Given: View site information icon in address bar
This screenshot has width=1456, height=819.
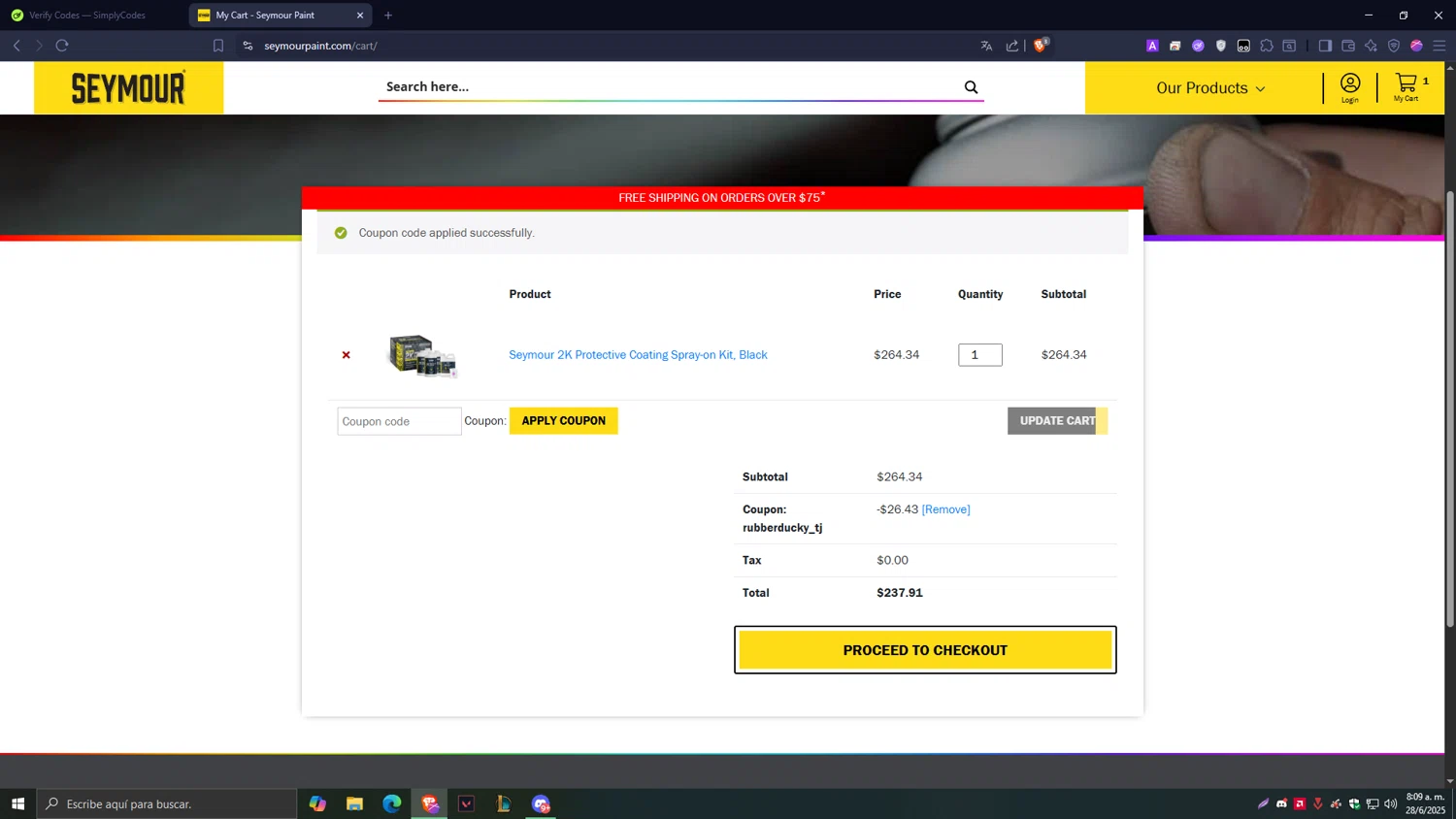Looking at the screenshot, I should tap(248, 46).
